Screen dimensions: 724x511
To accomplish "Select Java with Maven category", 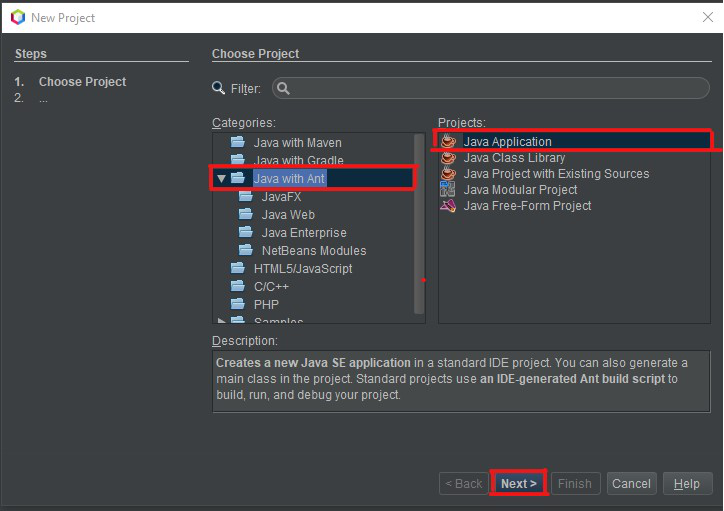I will coord(297,143).
